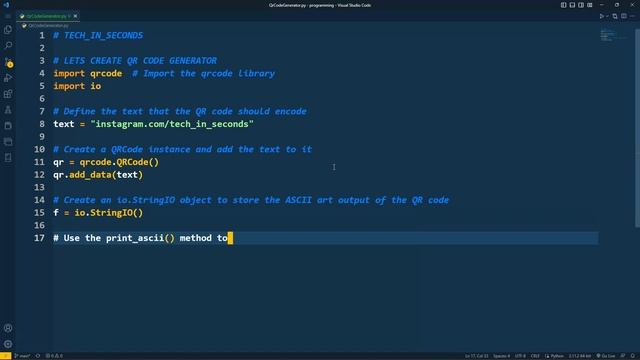Toggle the secondary side bar layout button
The image size is (640, 360).
[581, 5]
